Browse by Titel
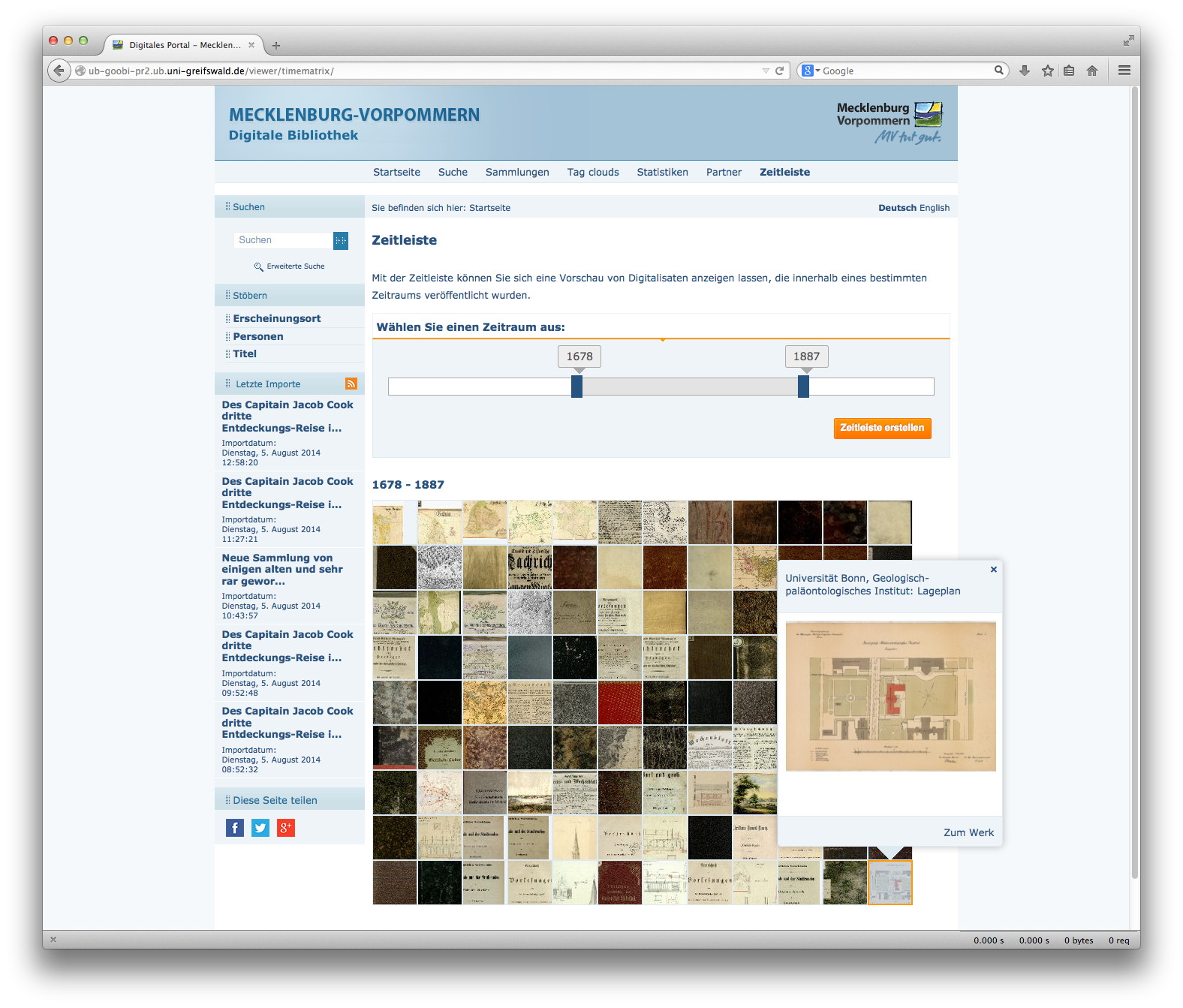The width and height of the screenshot is (1183, 1008). 245,354
